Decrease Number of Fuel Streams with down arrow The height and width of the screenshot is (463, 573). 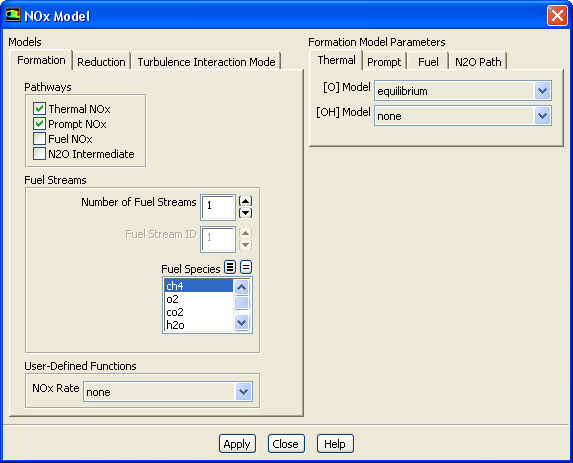pyautogui.click(x=245, y=213)
